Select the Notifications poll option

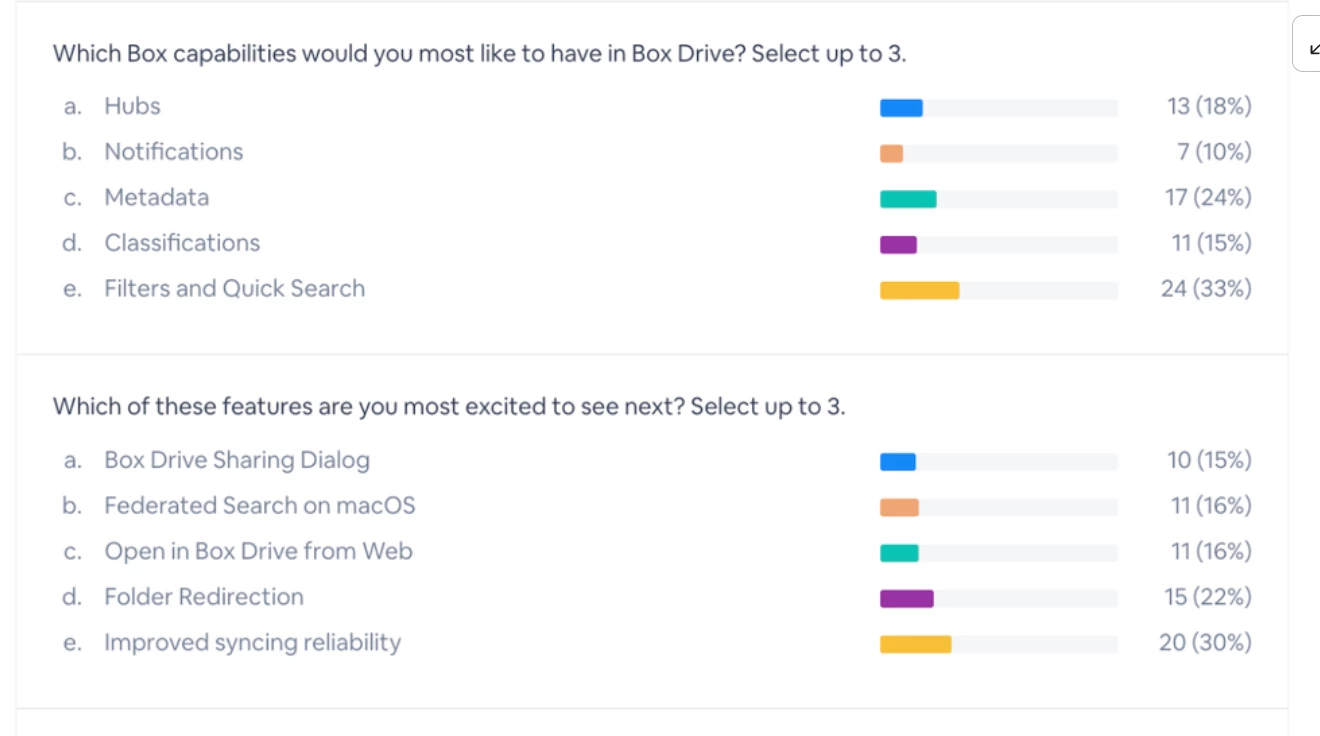tap(173, 152)
